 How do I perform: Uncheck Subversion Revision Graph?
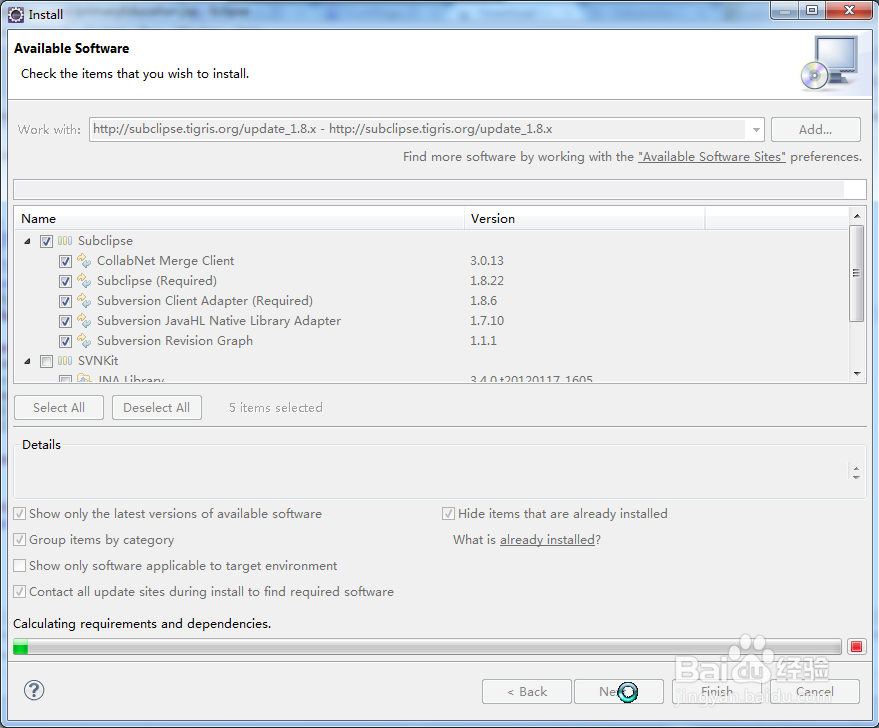pos(66,341)
